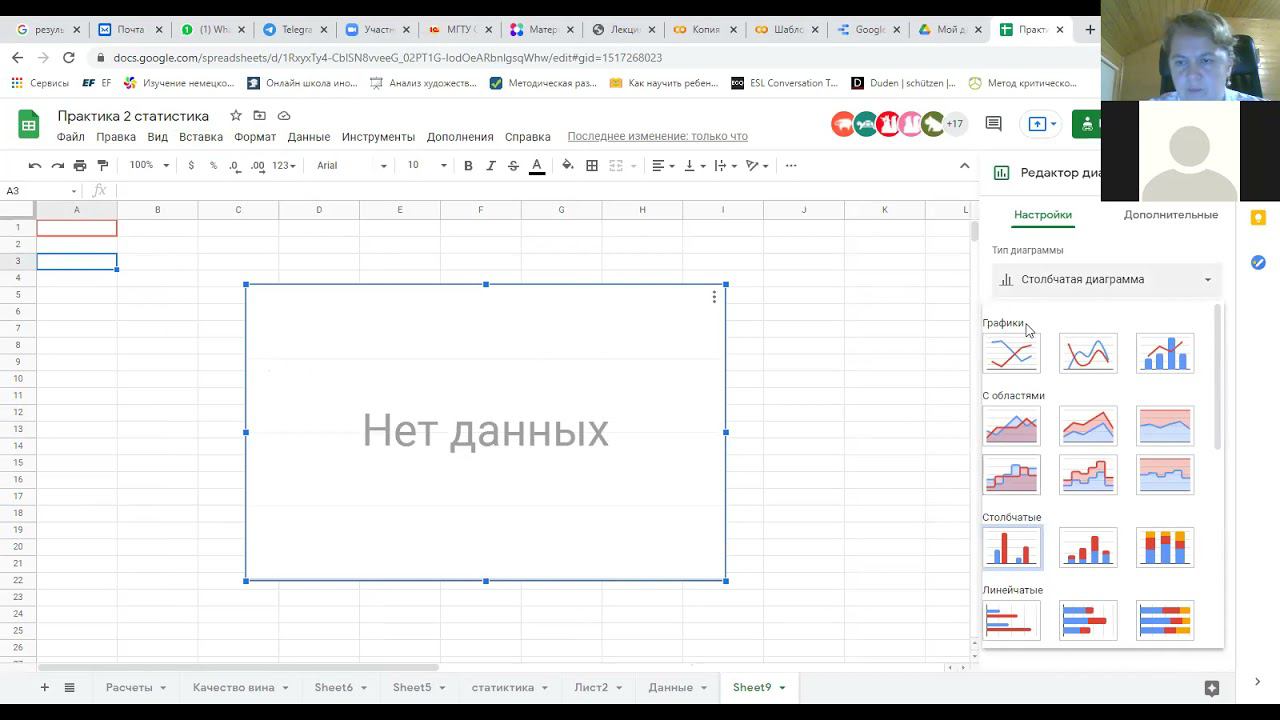Open the text color picker
This screenshot has width=1280, height=720.
click(x=537, y=165)
